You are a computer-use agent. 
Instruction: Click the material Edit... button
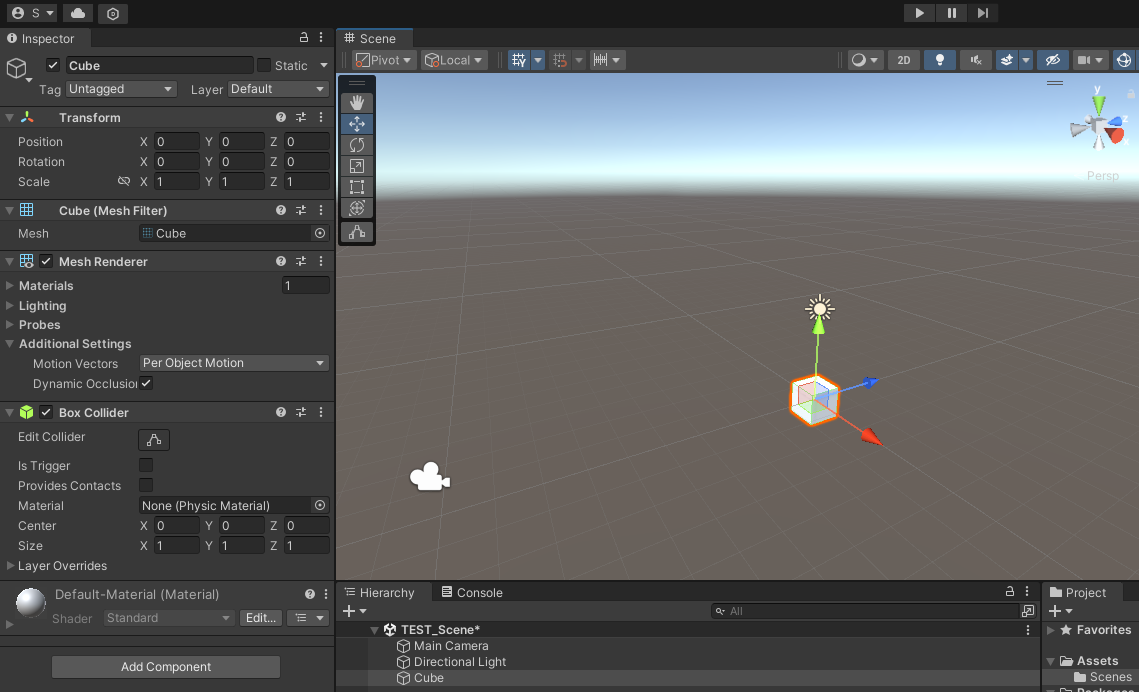click(x=260, y=618)
